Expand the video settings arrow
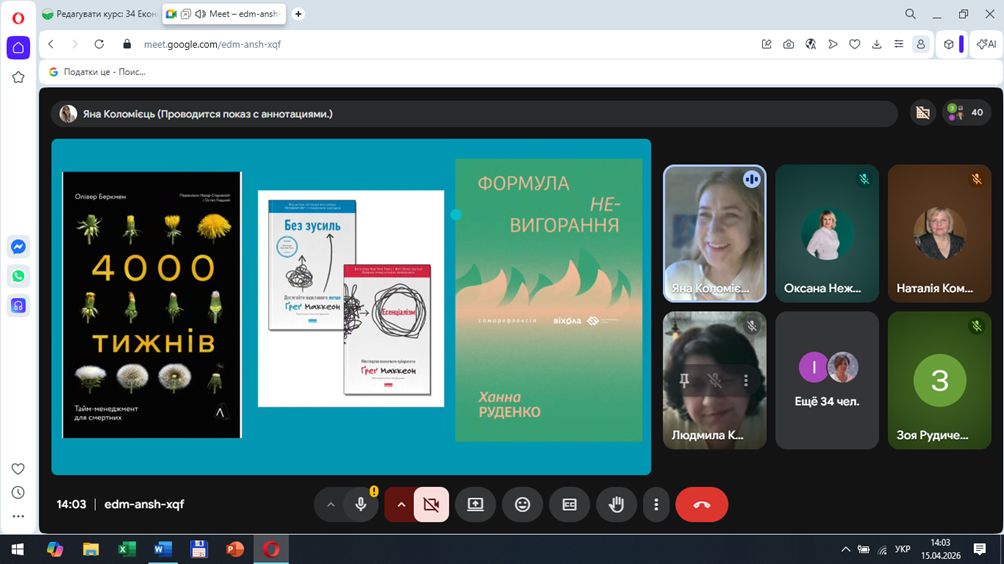Screen dimensions: 1004x564 pyautogui.click(x=401, y=505)
